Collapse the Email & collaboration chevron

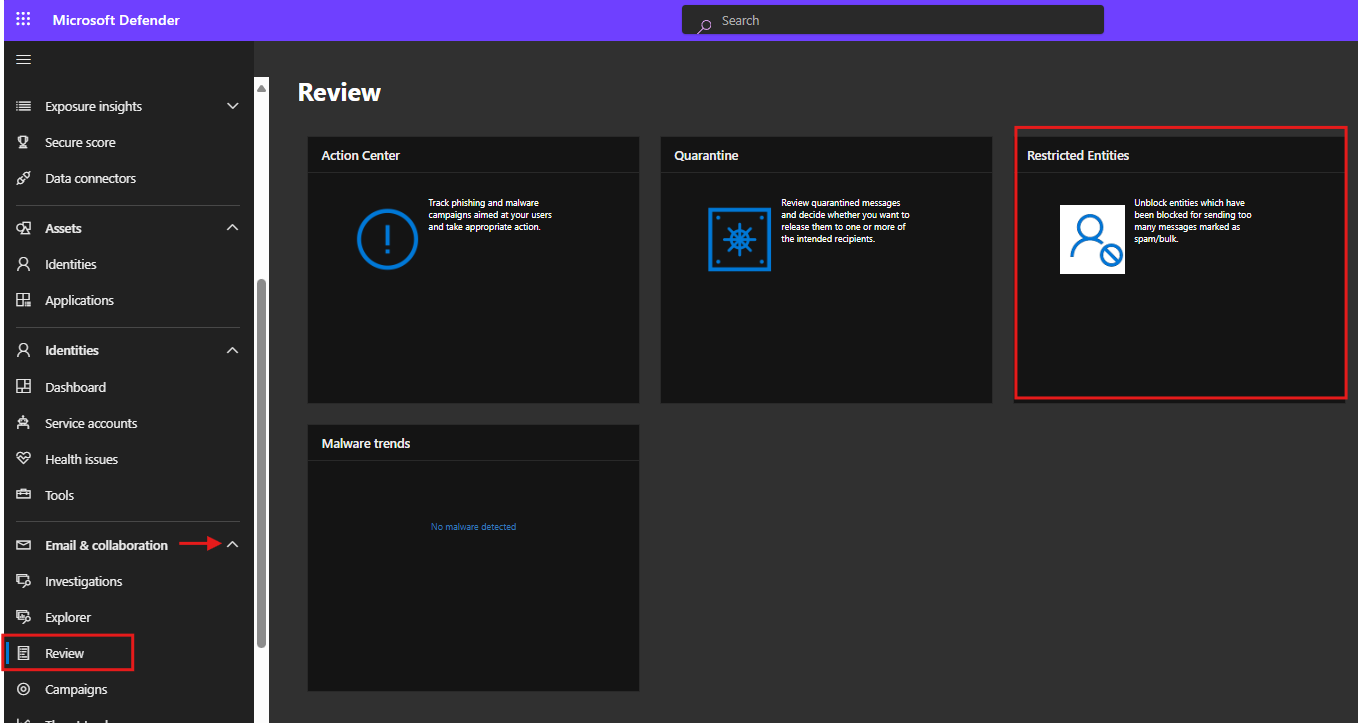pos(233,545)
